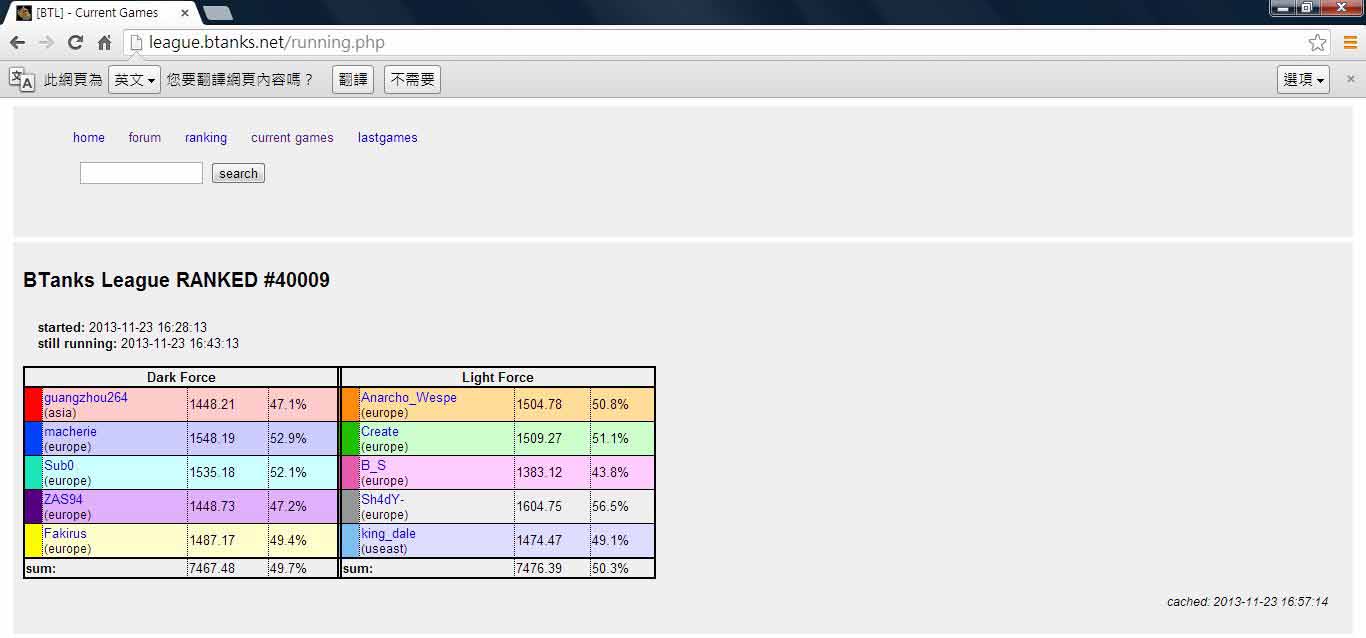Reload the current page

click(x=75, y=43)
